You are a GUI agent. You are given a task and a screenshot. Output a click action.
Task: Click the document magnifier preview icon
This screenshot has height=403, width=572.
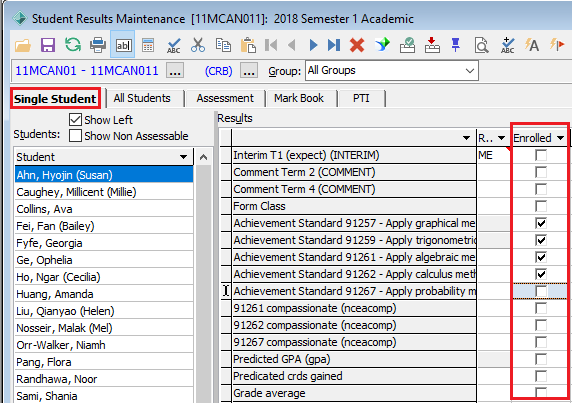(482, 46)
